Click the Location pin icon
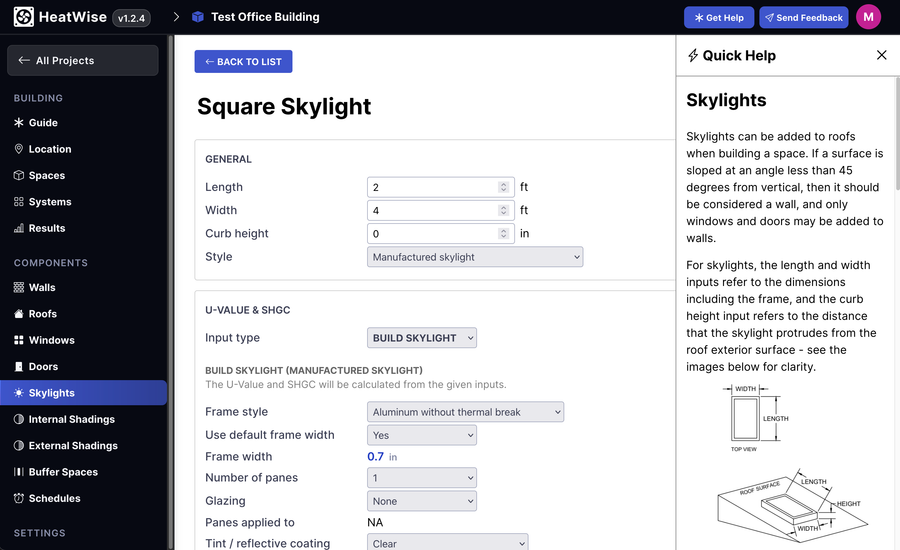Image resolution: width=900 pixels, height=550 pixels. point(19,149)
